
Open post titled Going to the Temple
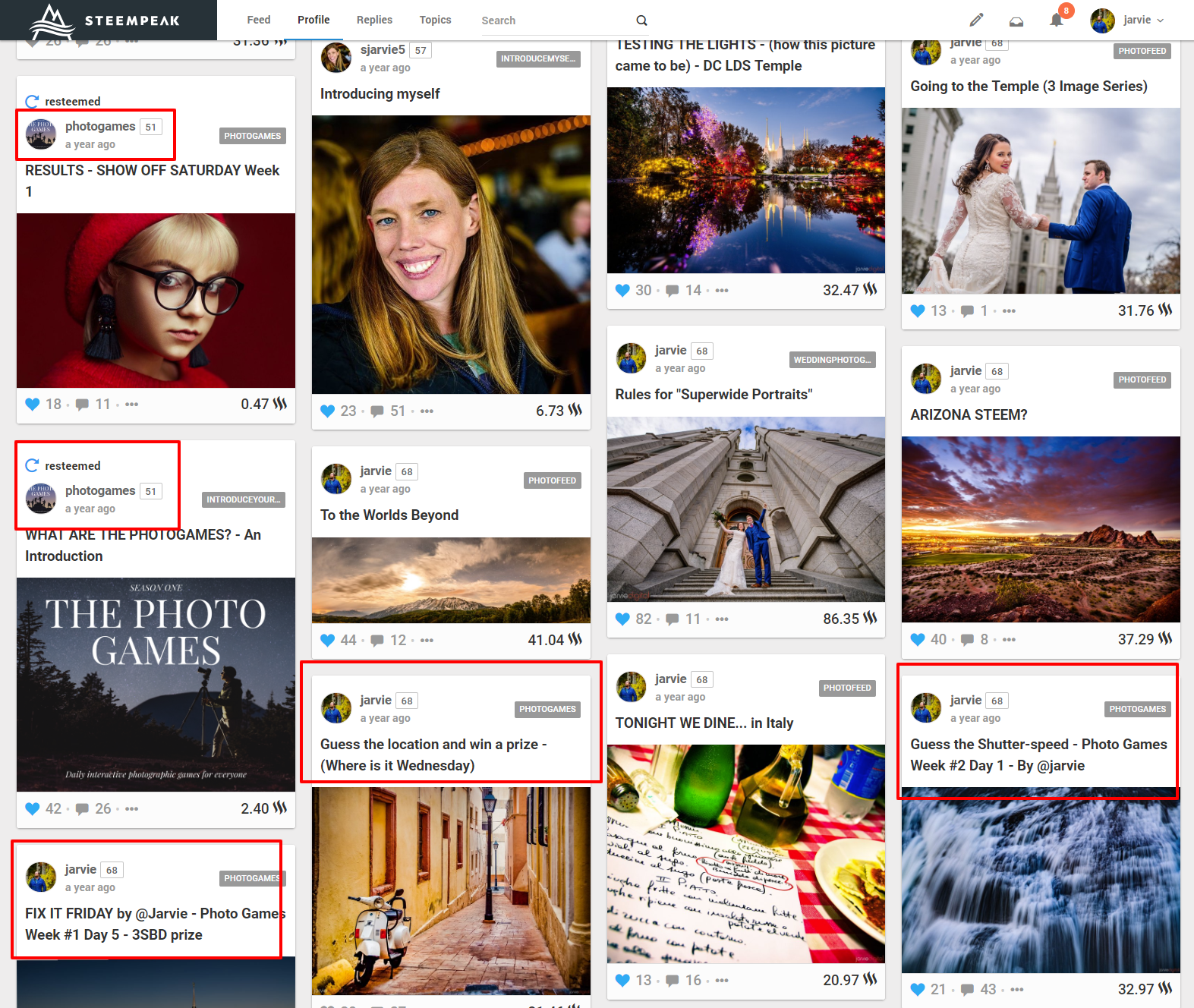coord(1028,87)
